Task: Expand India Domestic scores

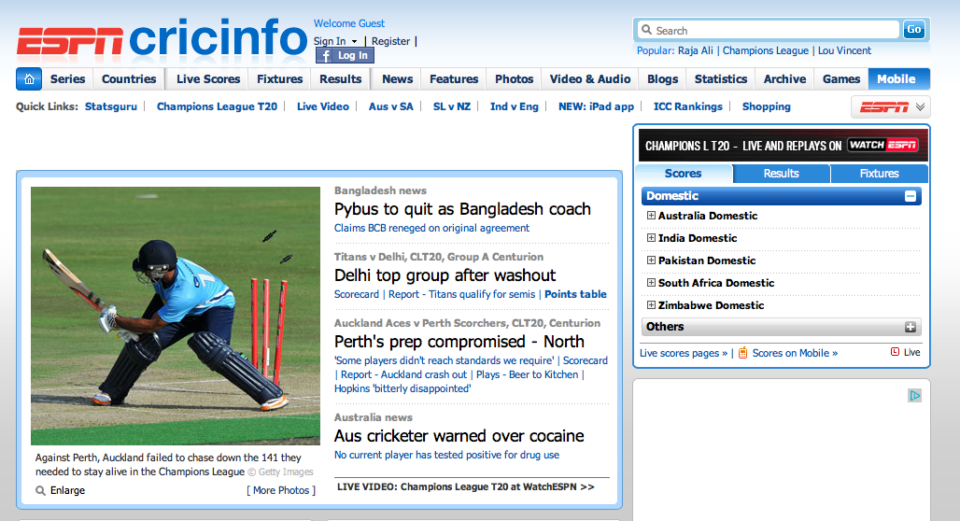Action: [651, 238]
